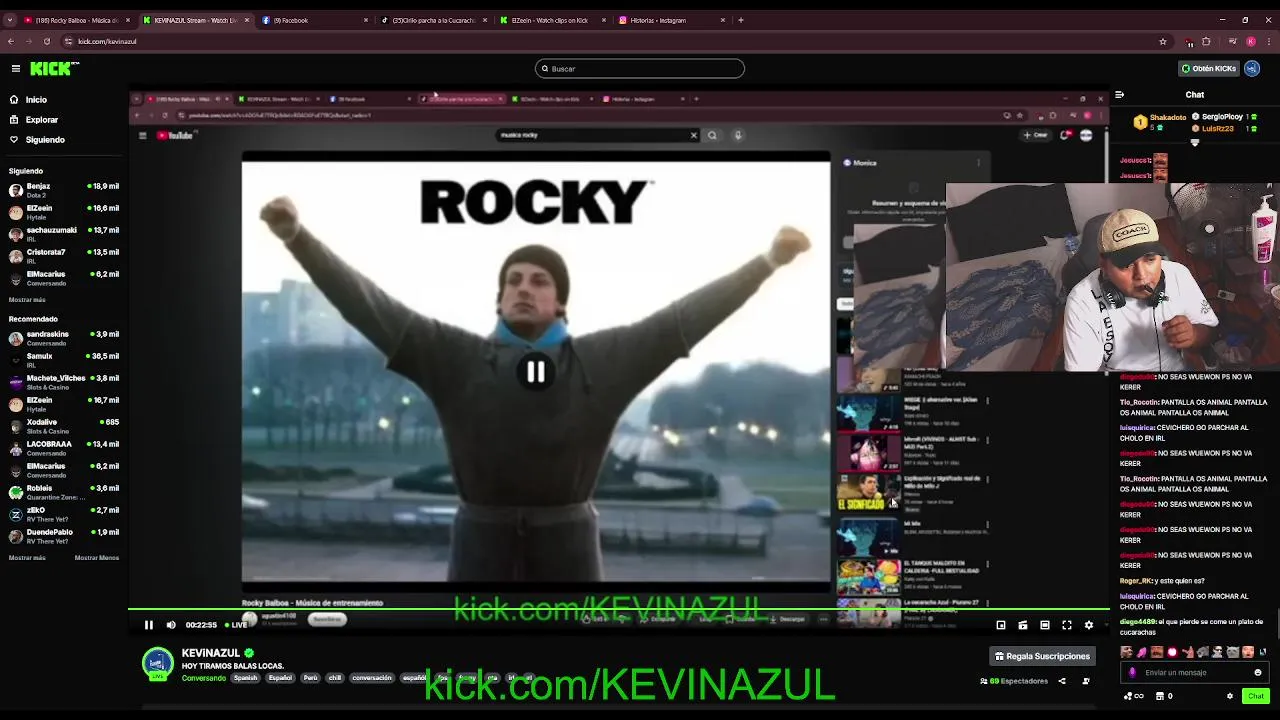1280x720 pixels.
Task: Open followed channel sachauzumaki
Action: tap(64, 234)
